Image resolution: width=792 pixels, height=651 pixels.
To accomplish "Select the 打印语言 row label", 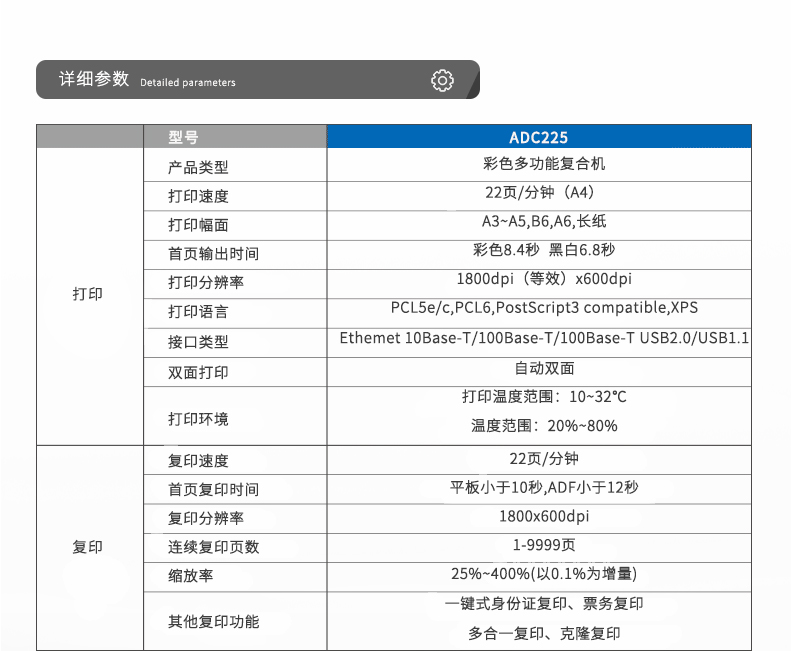I will (198, 312).
